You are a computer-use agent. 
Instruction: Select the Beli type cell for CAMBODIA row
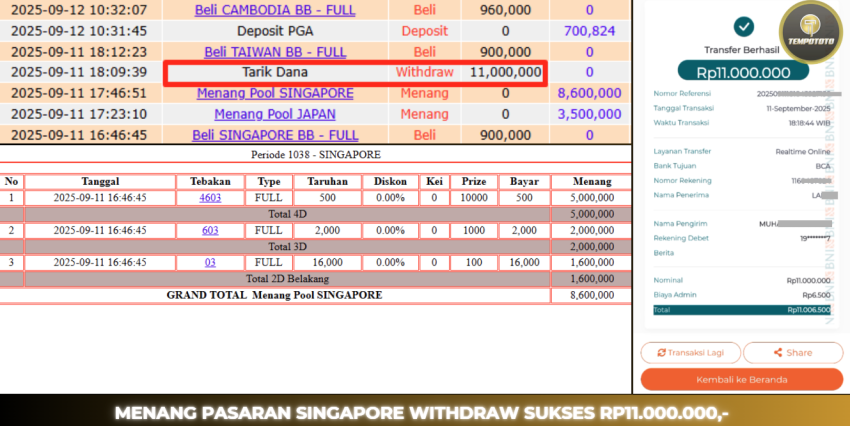(x=424, y=10)
